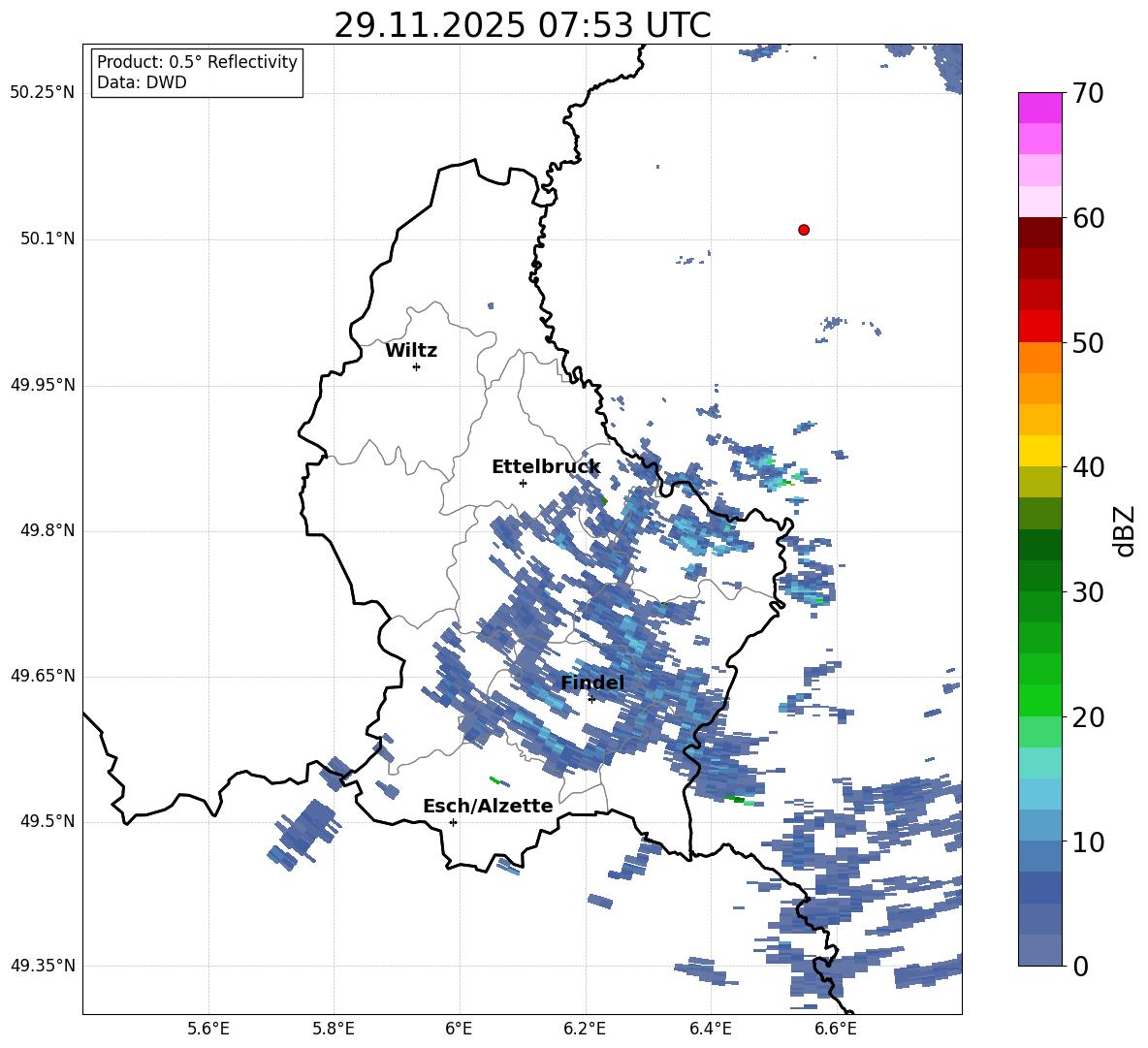Viewport: 1148px width, 1048px height.
Task: Pick the orange colorbar segment below 50
Action: pyautogui.click(x=1040, y=358)
